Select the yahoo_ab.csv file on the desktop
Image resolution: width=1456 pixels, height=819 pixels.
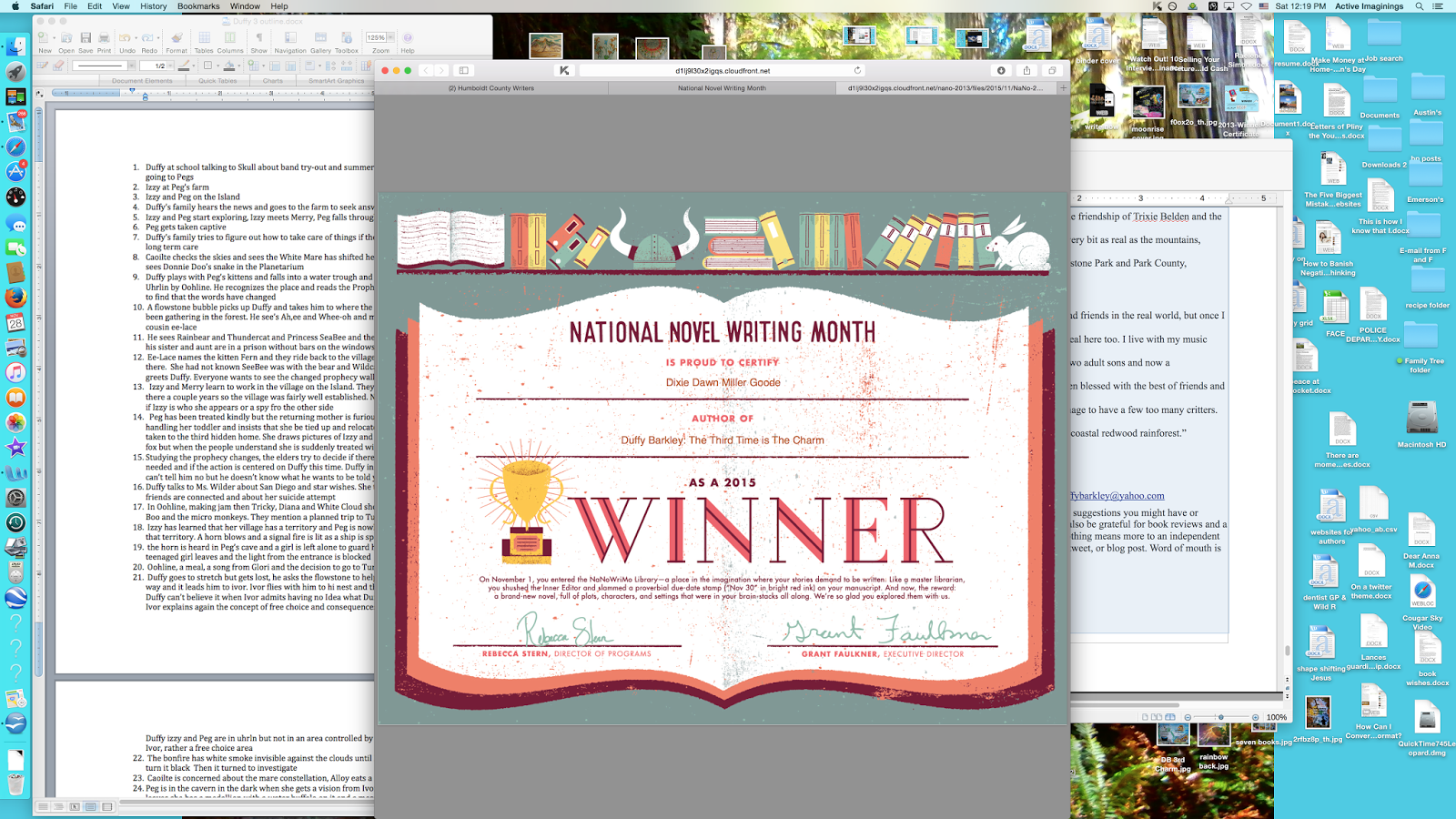point(1373,510)
